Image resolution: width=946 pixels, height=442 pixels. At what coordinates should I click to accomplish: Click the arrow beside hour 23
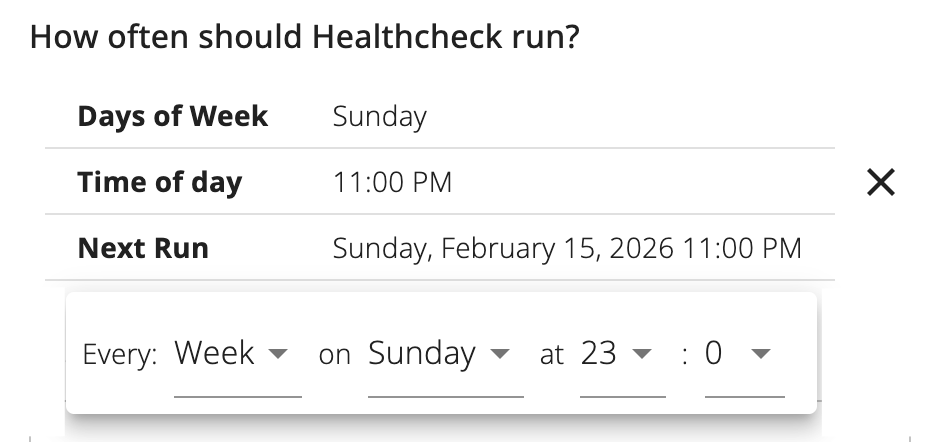tap(642, 354)
